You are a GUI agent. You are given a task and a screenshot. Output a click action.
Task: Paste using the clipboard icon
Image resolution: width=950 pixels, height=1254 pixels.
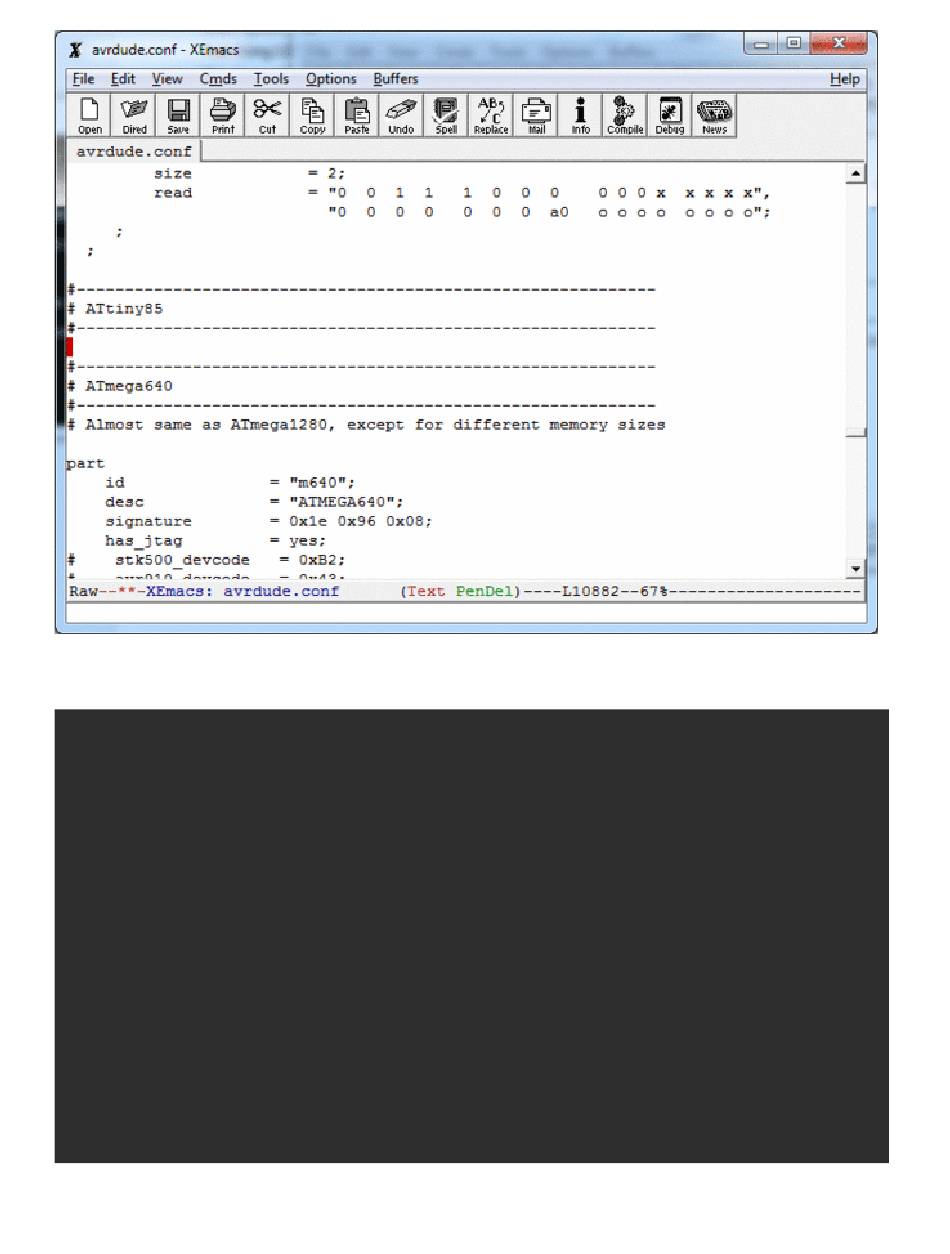point(357,115)
